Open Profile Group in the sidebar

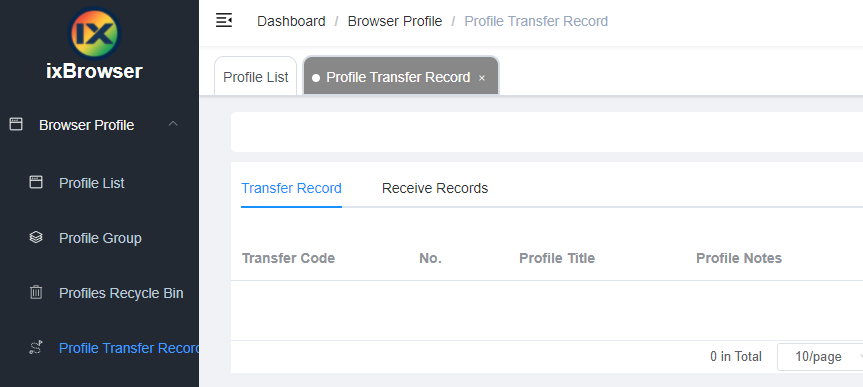tap(100, 238)
